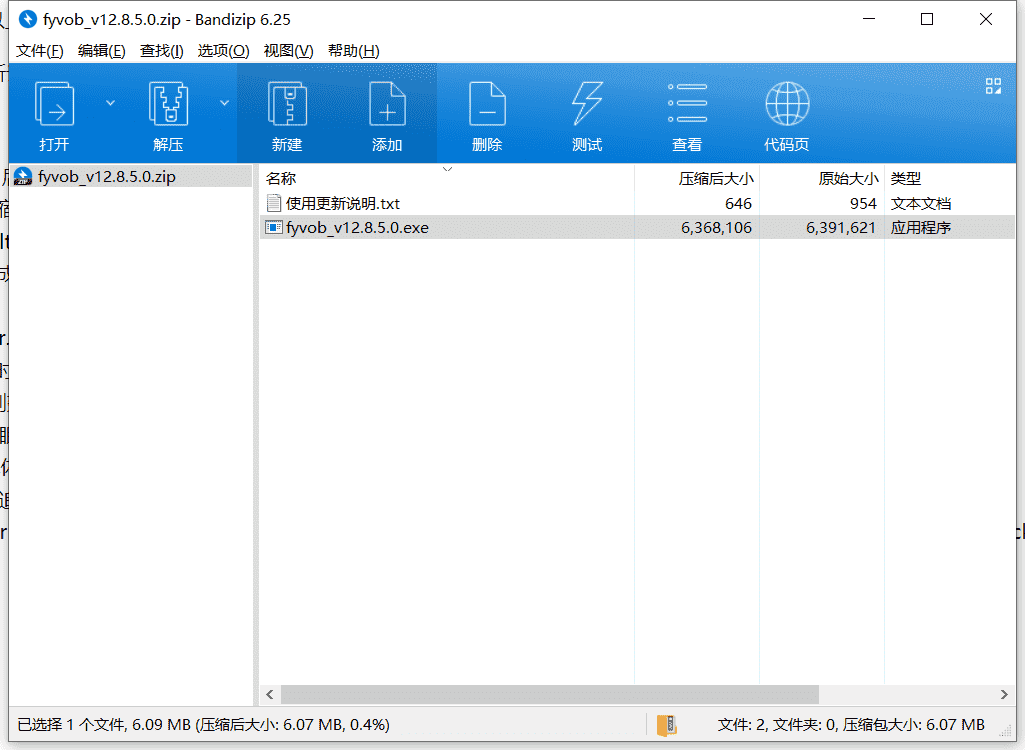Click the 解压 (Extract) toolbar icon
1025x750 pixels.
[x=168, y=104]
